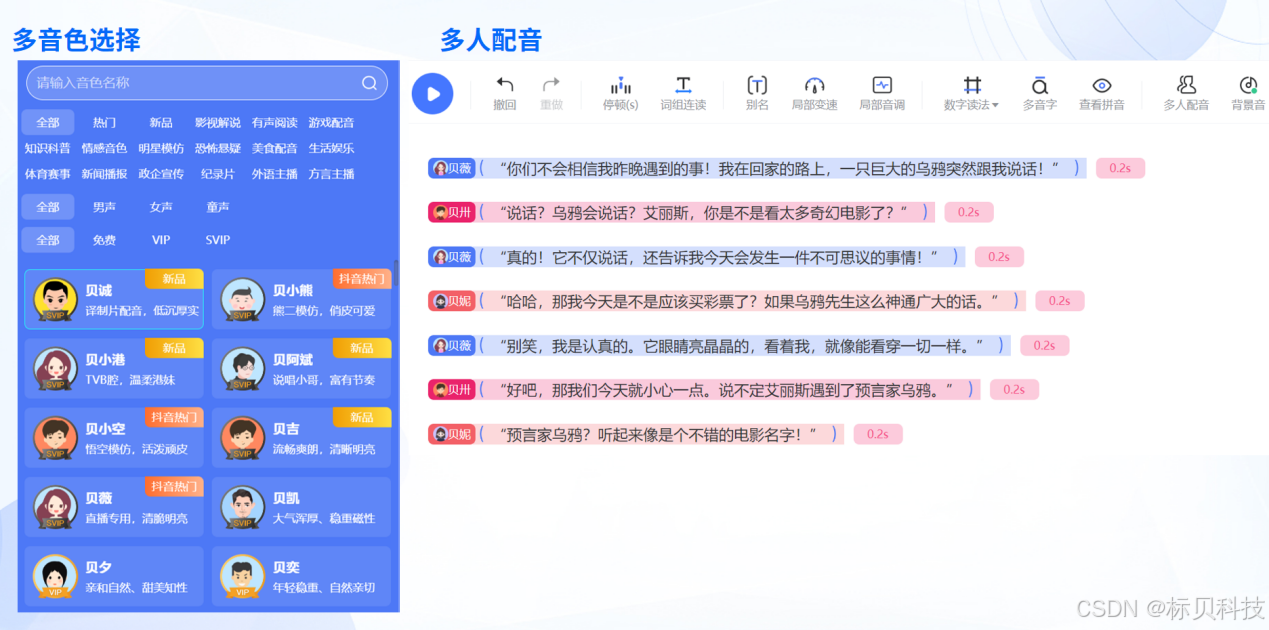Choose the 政企宣传 category
The image size is (1269, 630).
coord(161,174)
